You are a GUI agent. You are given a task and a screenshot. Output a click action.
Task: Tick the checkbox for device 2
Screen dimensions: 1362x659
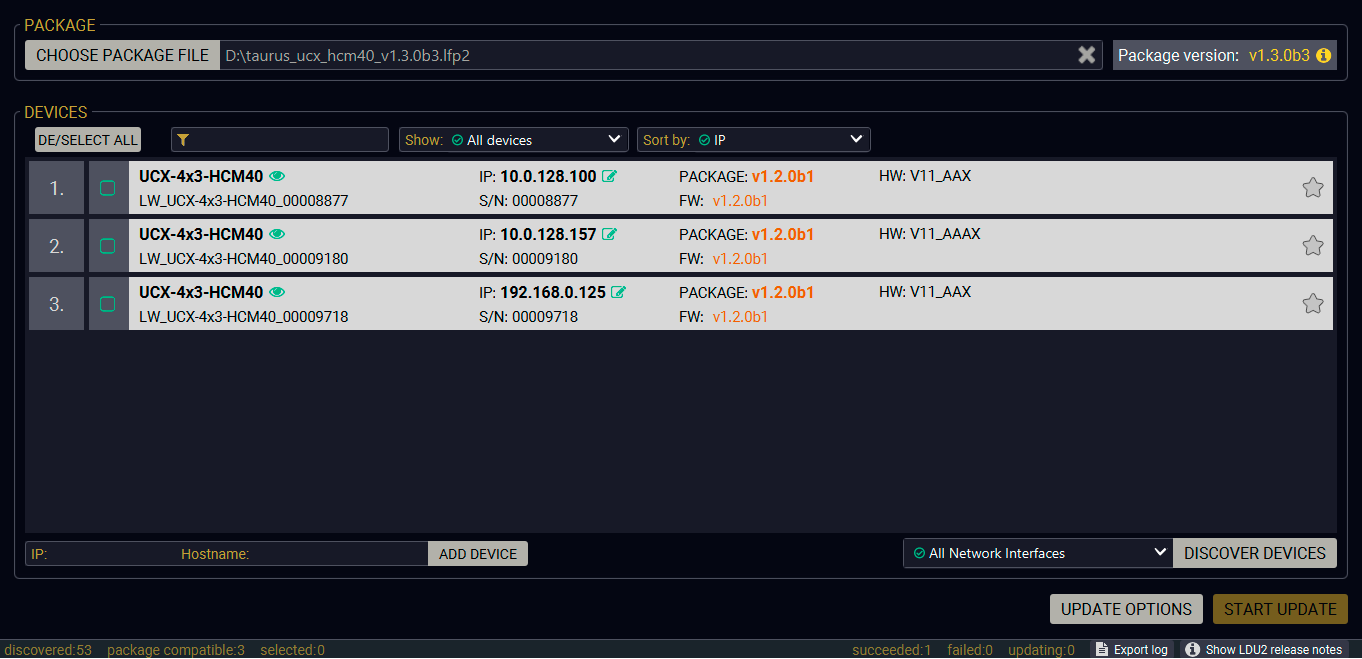[x=108, y=246]
